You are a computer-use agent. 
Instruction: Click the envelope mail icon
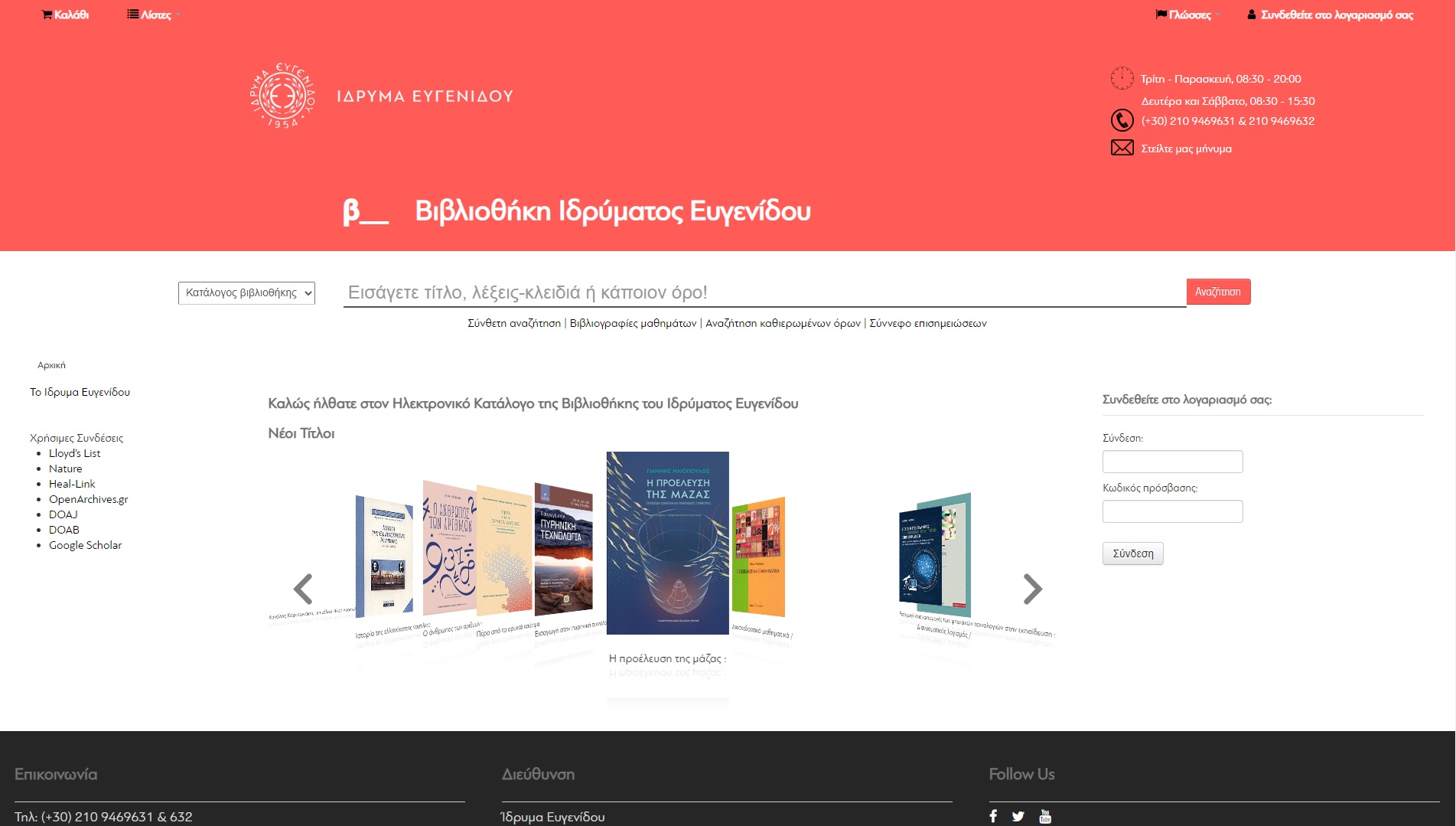tap(1122, 148)
